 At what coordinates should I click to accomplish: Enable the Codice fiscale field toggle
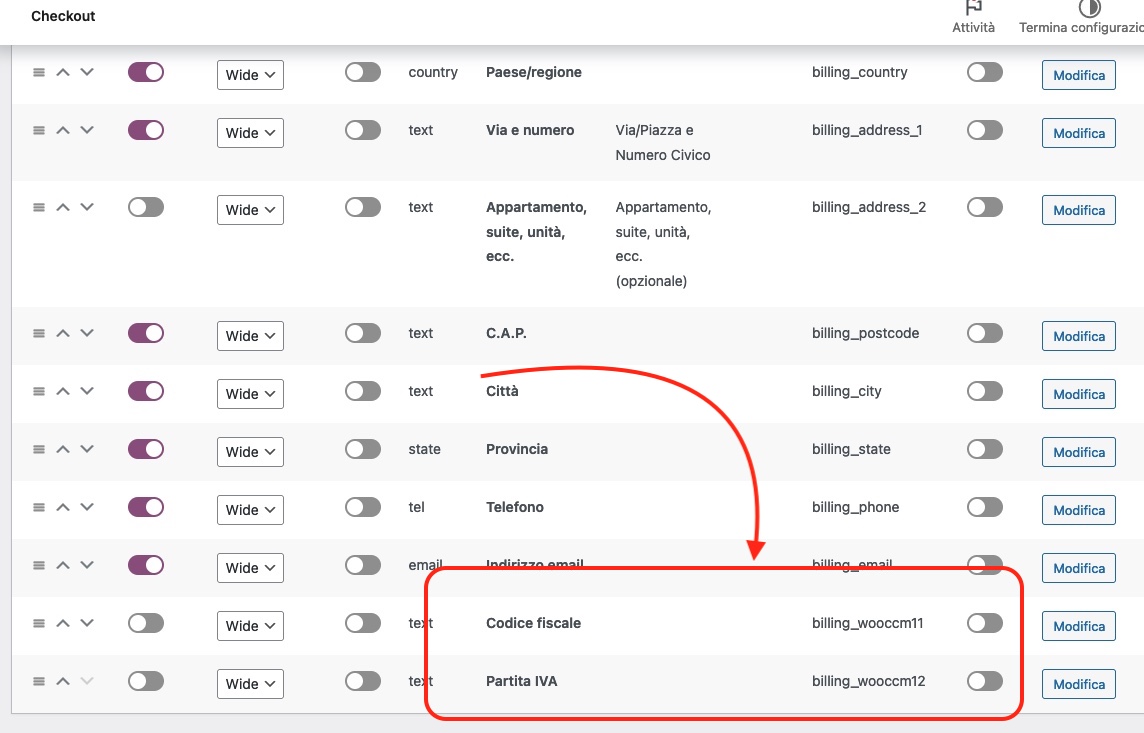[x=146, y=624]
